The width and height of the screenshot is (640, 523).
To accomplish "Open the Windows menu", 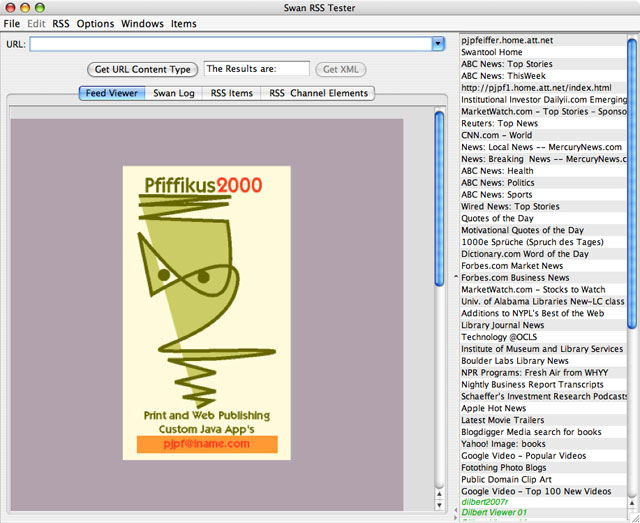I will click(x=142, y=23).
